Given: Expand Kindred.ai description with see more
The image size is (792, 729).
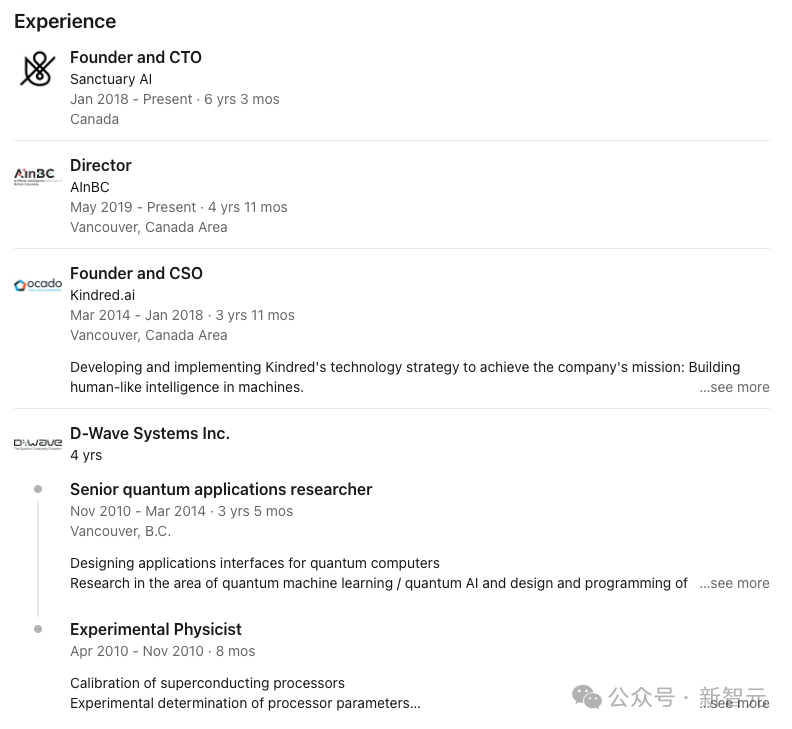Looking at the screenshot, I should point(734,387).
